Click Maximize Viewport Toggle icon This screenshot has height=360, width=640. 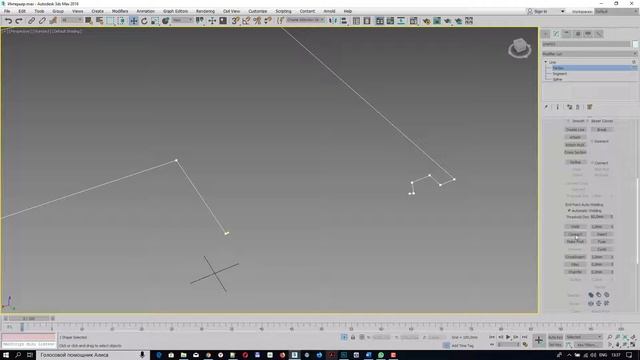click(633, 344)
